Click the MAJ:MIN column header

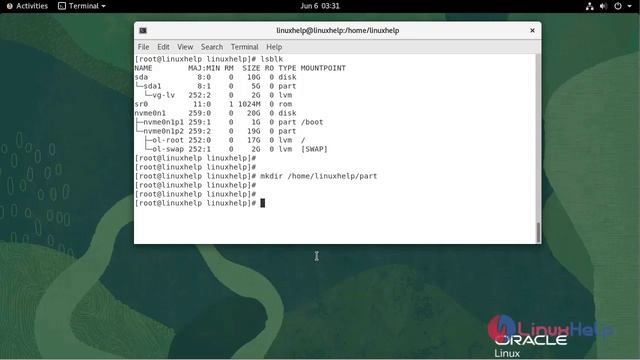click(204, 68)
